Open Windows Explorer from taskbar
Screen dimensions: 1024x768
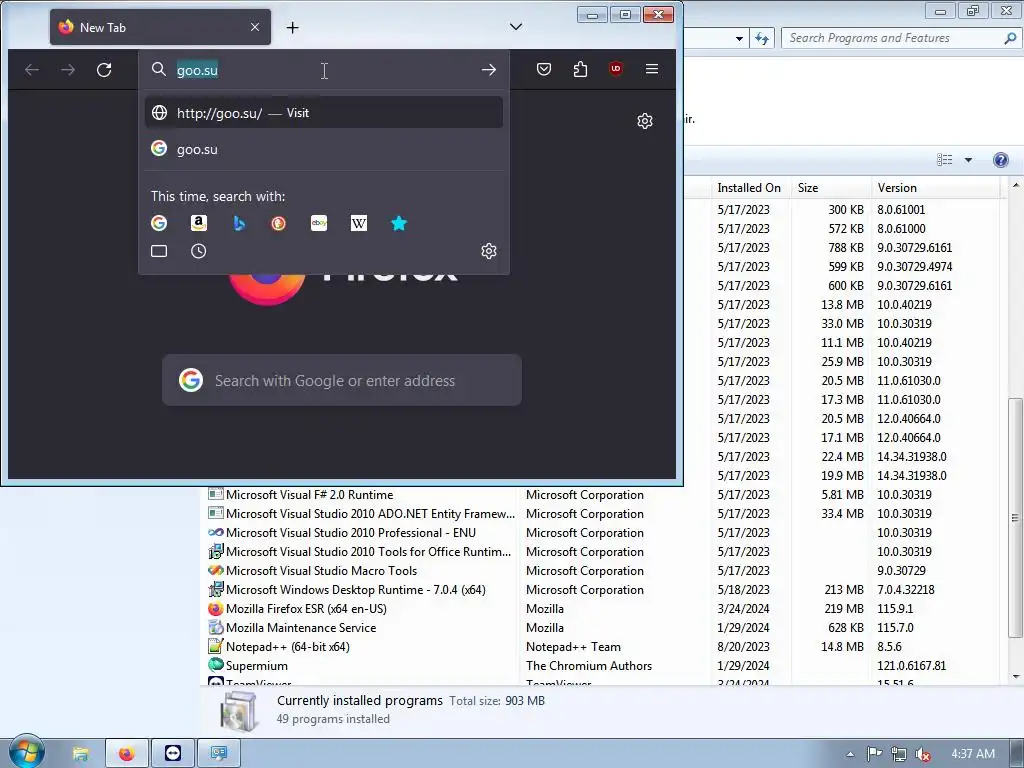pos(80,754)
